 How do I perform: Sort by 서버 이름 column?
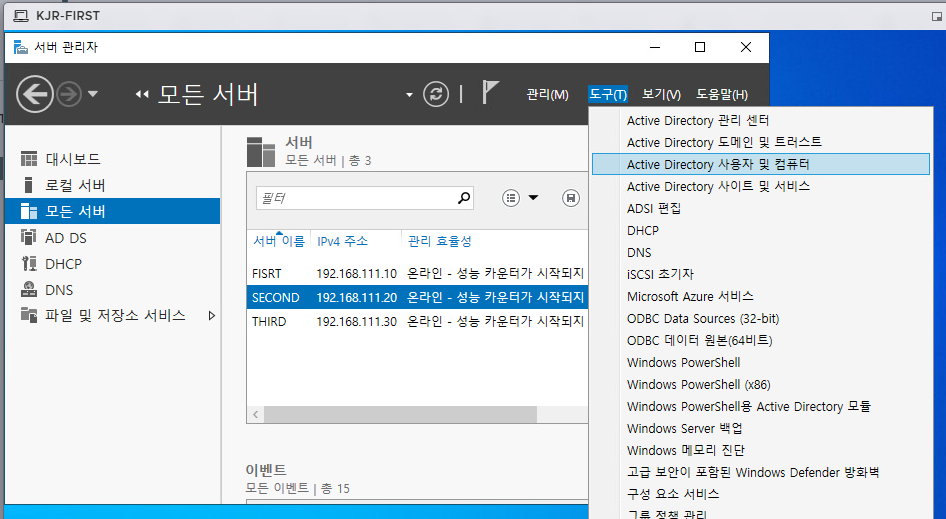279,241
